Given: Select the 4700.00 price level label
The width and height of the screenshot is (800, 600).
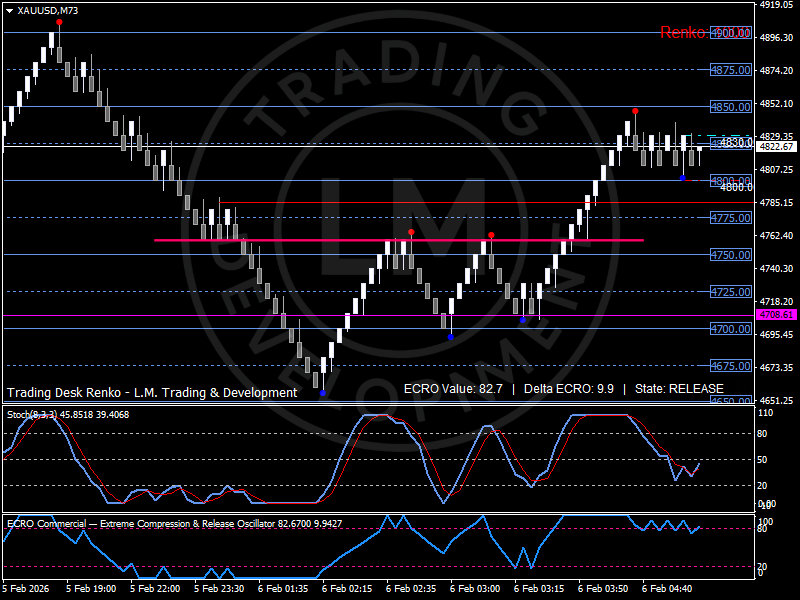Looking at the screenshot, I should pos(731,329).
